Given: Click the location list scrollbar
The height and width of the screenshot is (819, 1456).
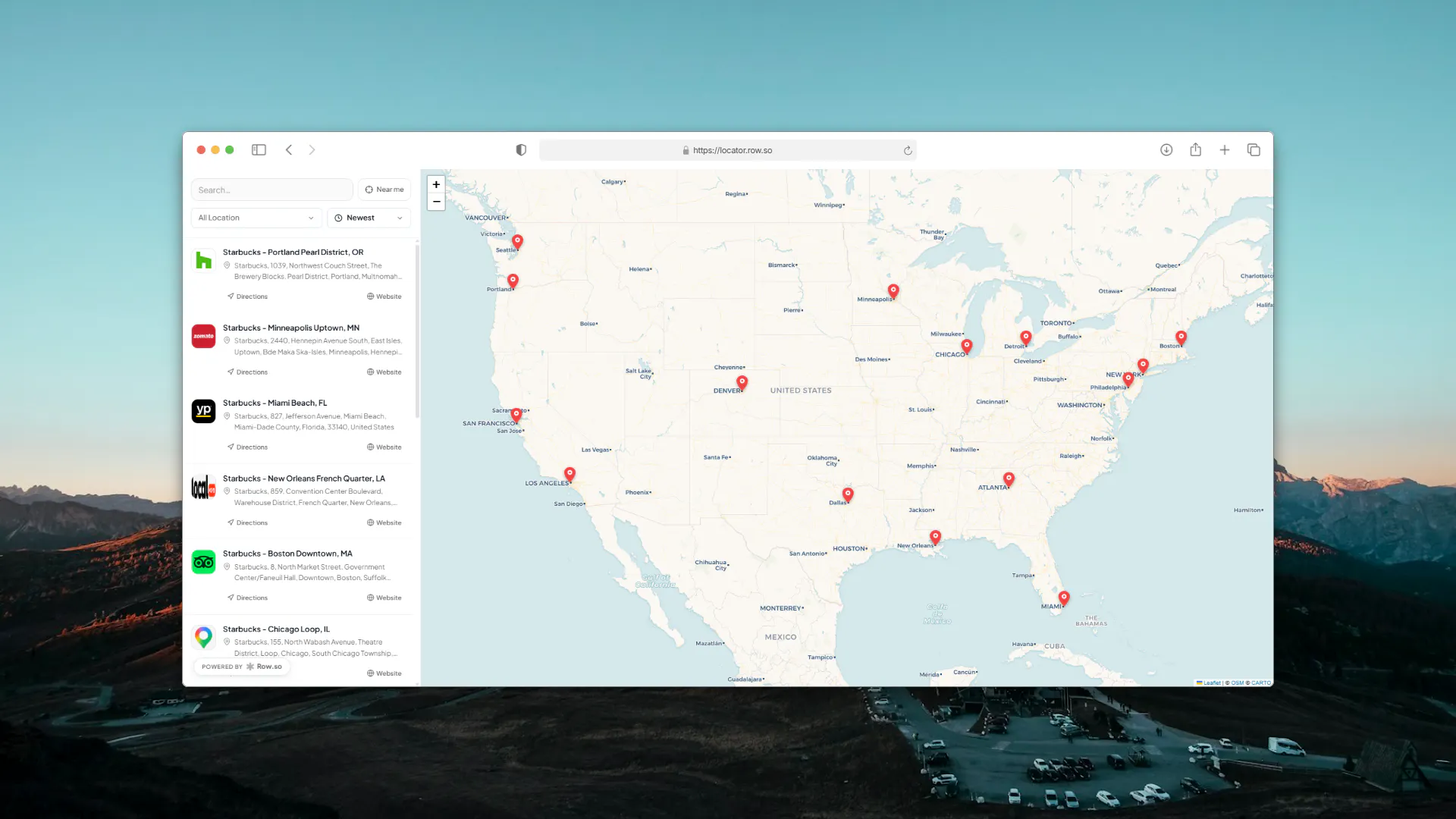Looking at the screenshot, I should coord(417,331).
